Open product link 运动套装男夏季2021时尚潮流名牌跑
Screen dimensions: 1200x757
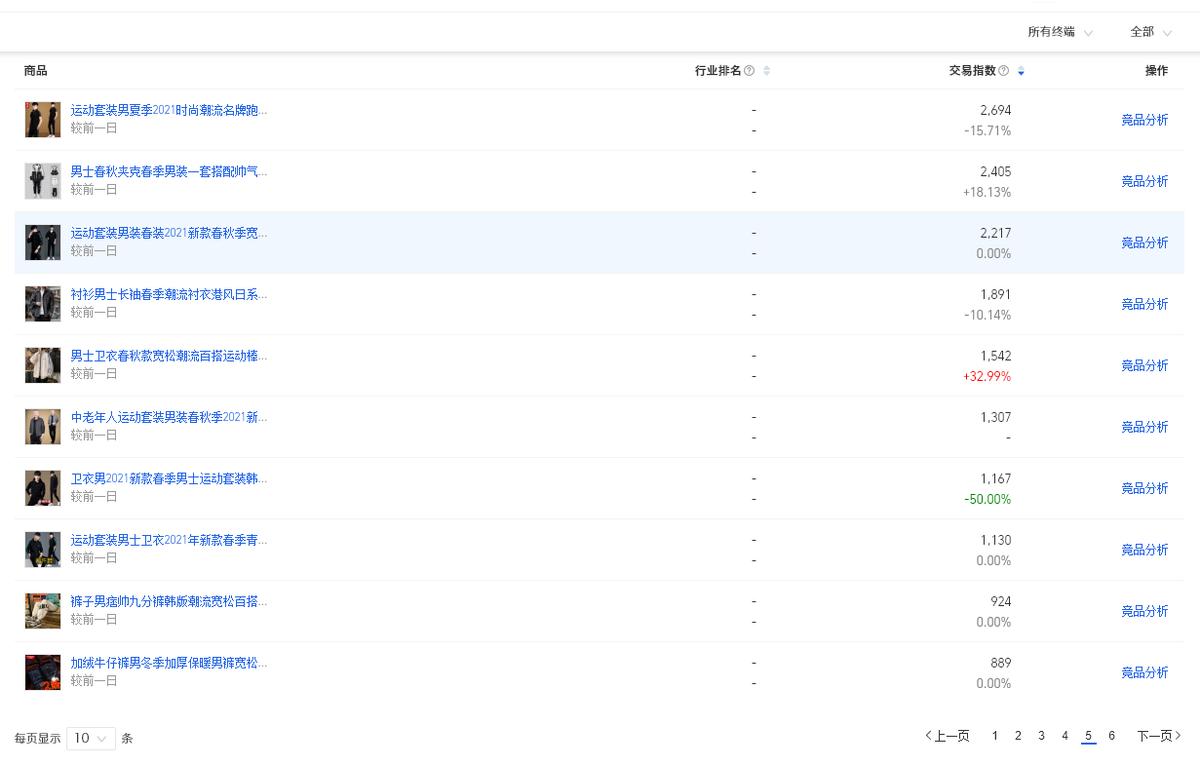169,110
